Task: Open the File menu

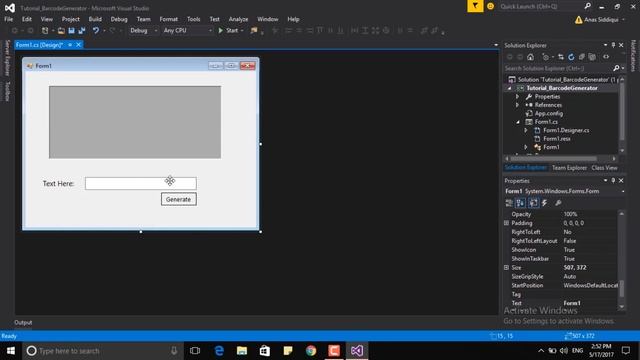Action: (x=9, y=19)
